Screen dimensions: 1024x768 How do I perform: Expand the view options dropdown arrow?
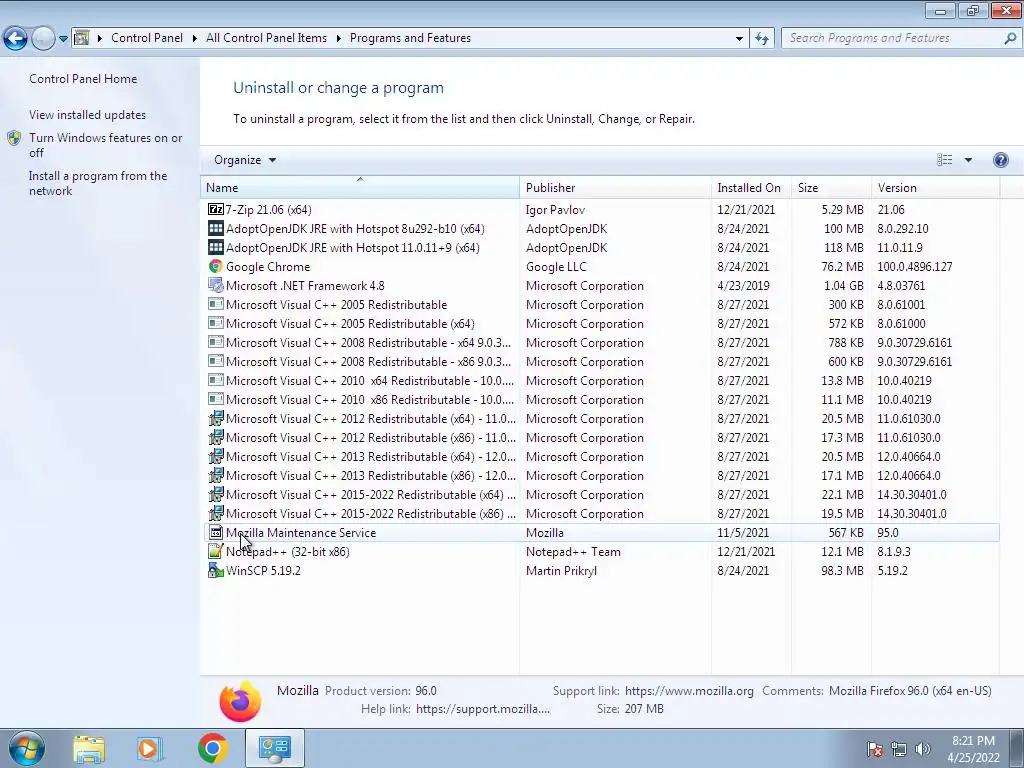(x=968, y=160)
